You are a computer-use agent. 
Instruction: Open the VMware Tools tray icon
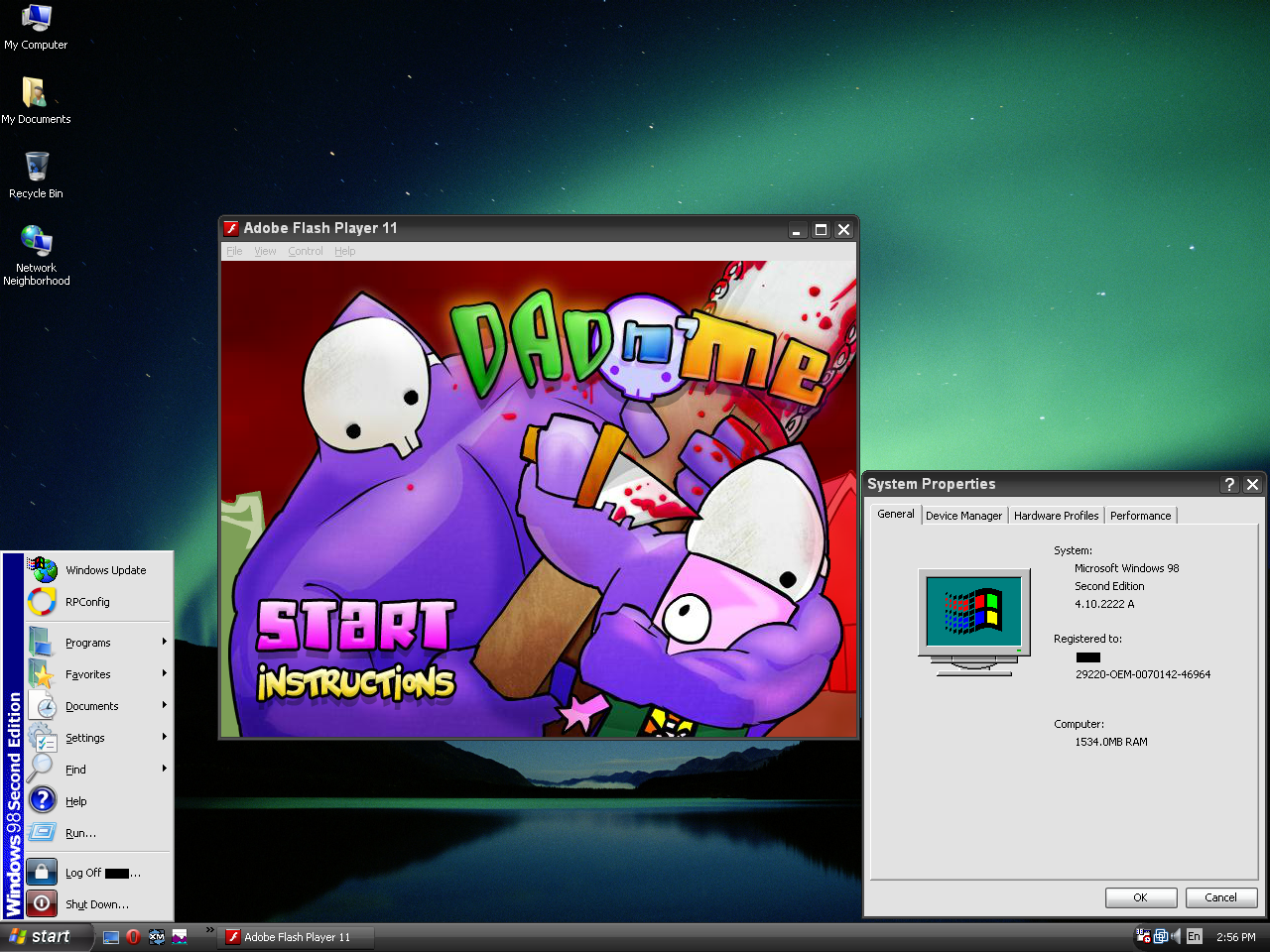tap(1160, 936)
